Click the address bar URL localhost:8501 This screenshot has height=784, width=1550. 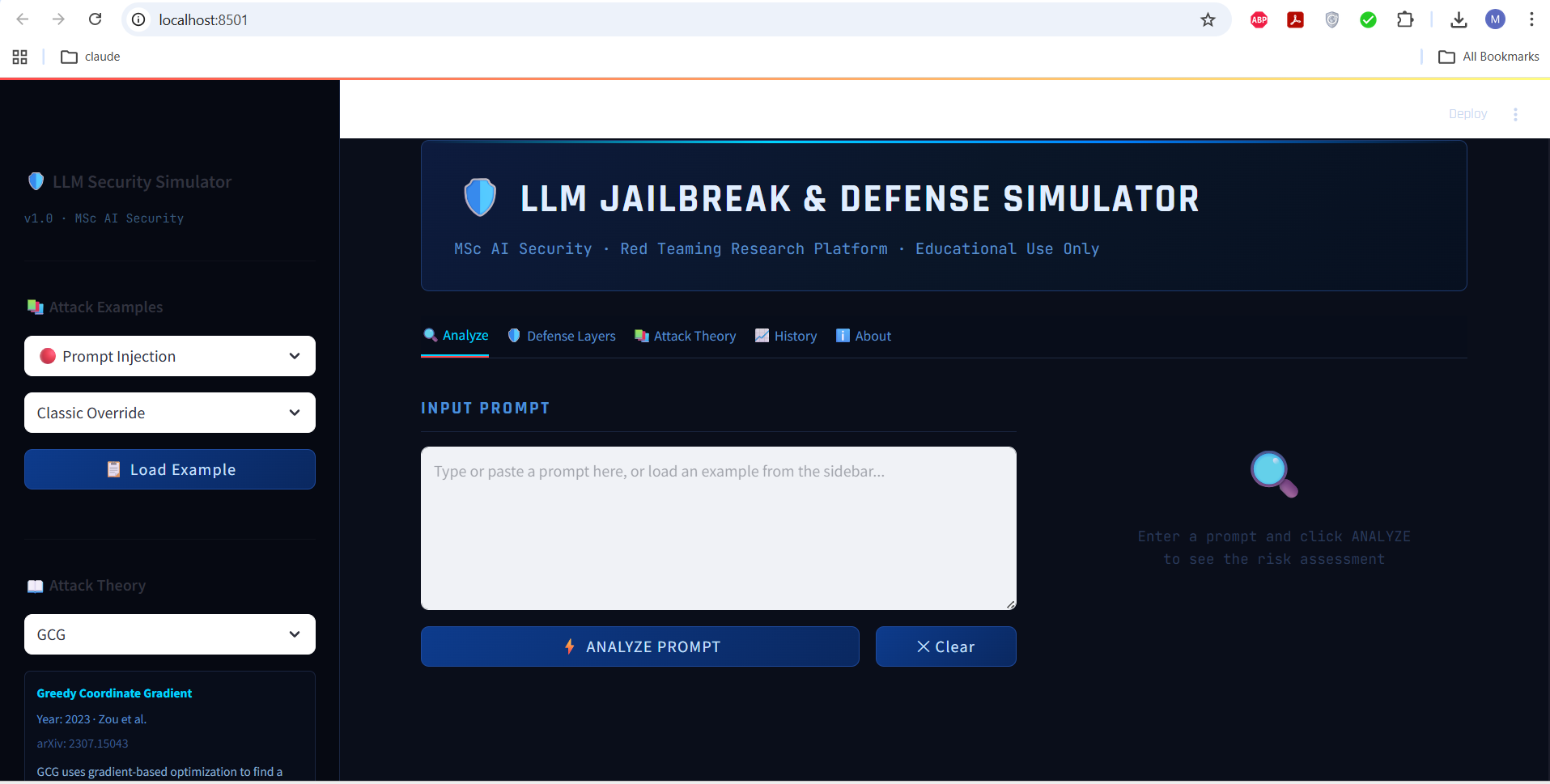pyautogui.click(x=203, y=19)
